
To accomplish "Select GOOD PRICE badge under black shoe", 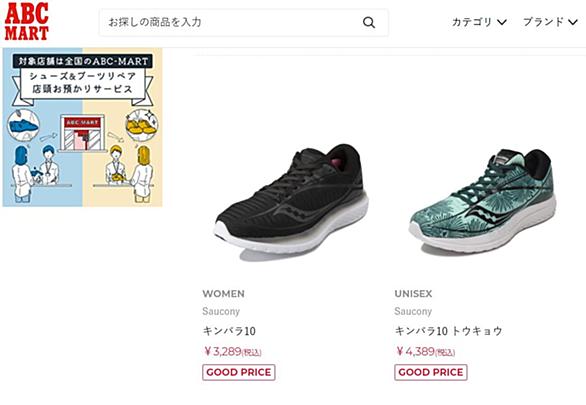I will [239, 372].
